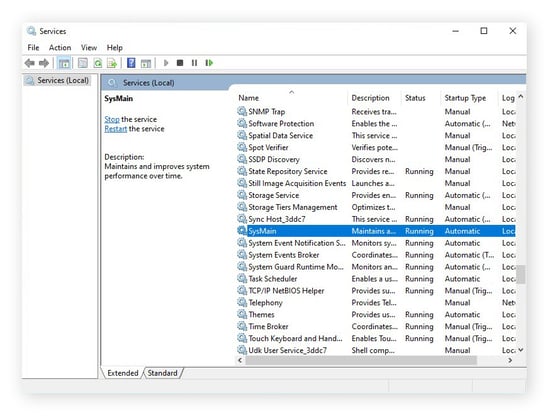Open the Help toolbar icon
The width and height of the screenshot is (550, 419).
[131, 63]
